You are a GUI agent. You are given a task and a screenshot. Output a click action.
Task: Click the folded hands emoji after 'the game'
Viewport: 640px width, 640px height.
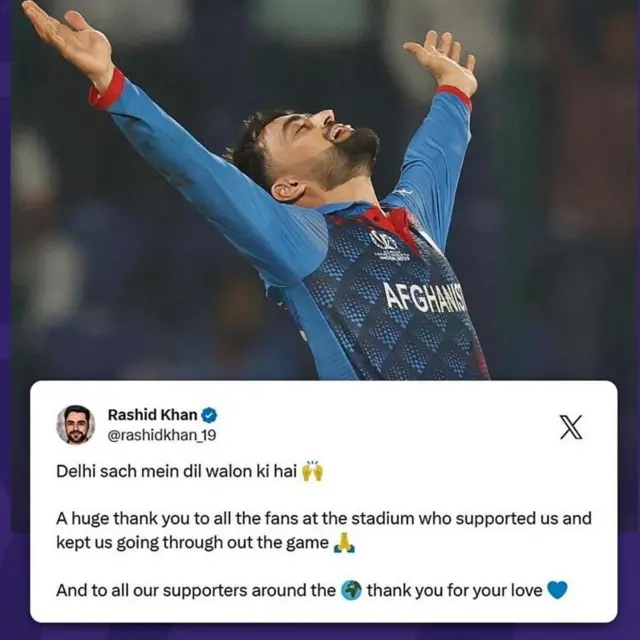tap(344, 542)
